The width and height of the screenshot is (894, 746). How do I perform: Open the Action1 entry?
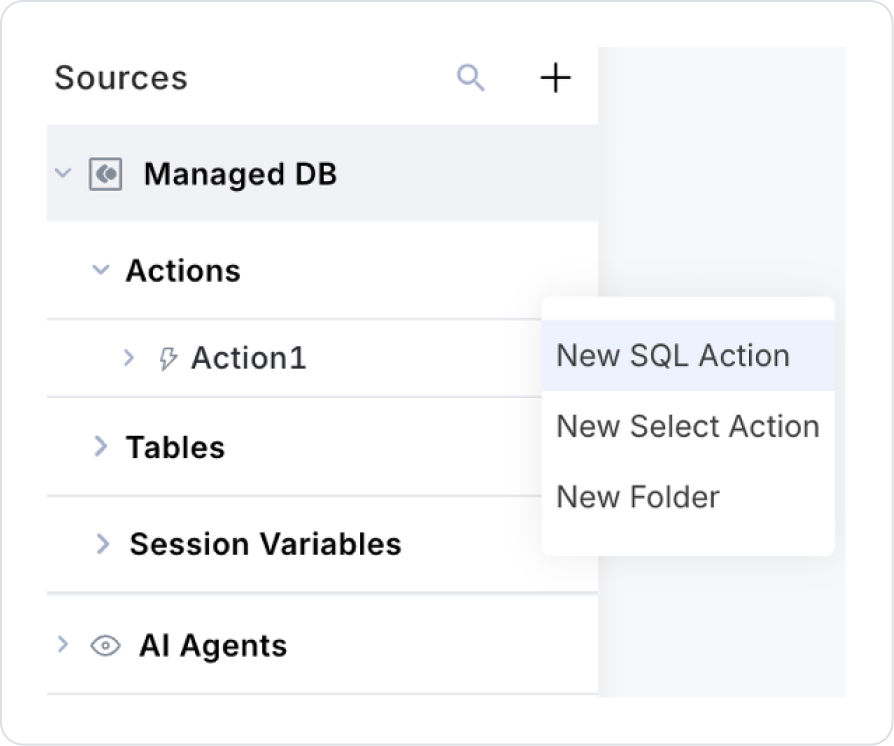248,358
